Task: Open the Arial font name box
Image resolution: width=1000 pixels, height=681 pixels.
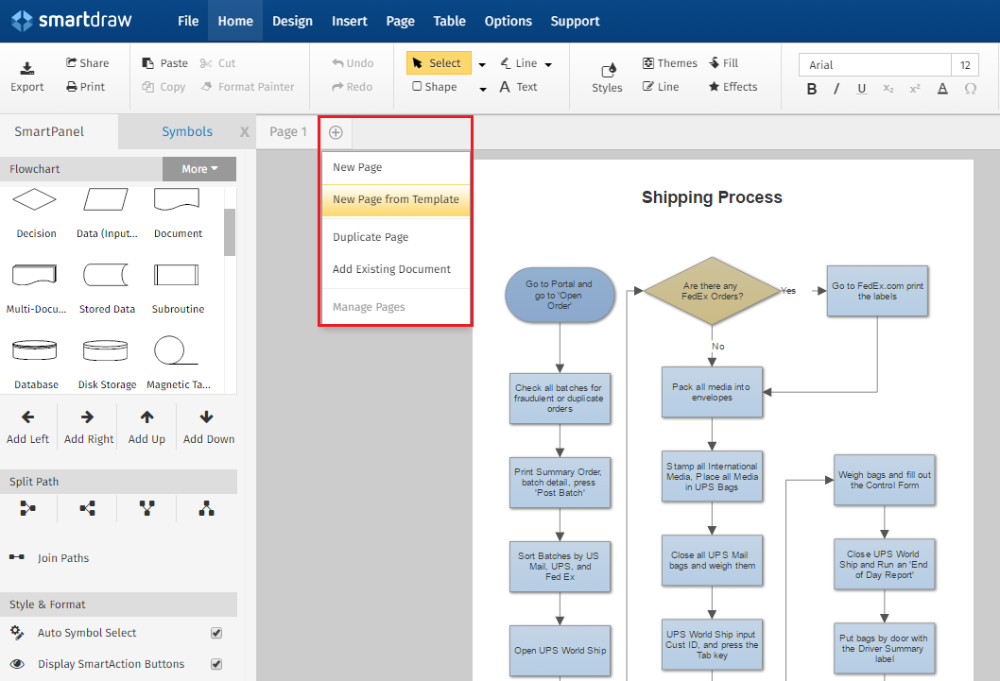Action: pyautogui.click(x=875, y=65)
